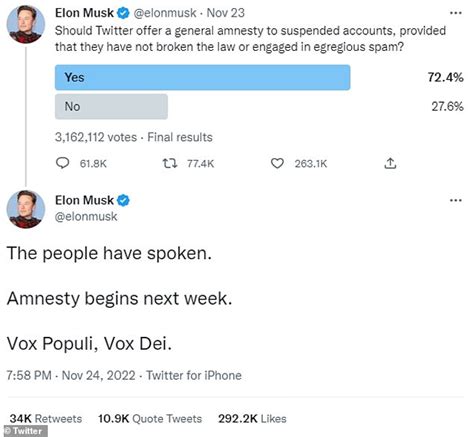Click the share upload icon
The height and width of the screenshot is (437, 474).
pyautogui.click(x=390, y=163)
